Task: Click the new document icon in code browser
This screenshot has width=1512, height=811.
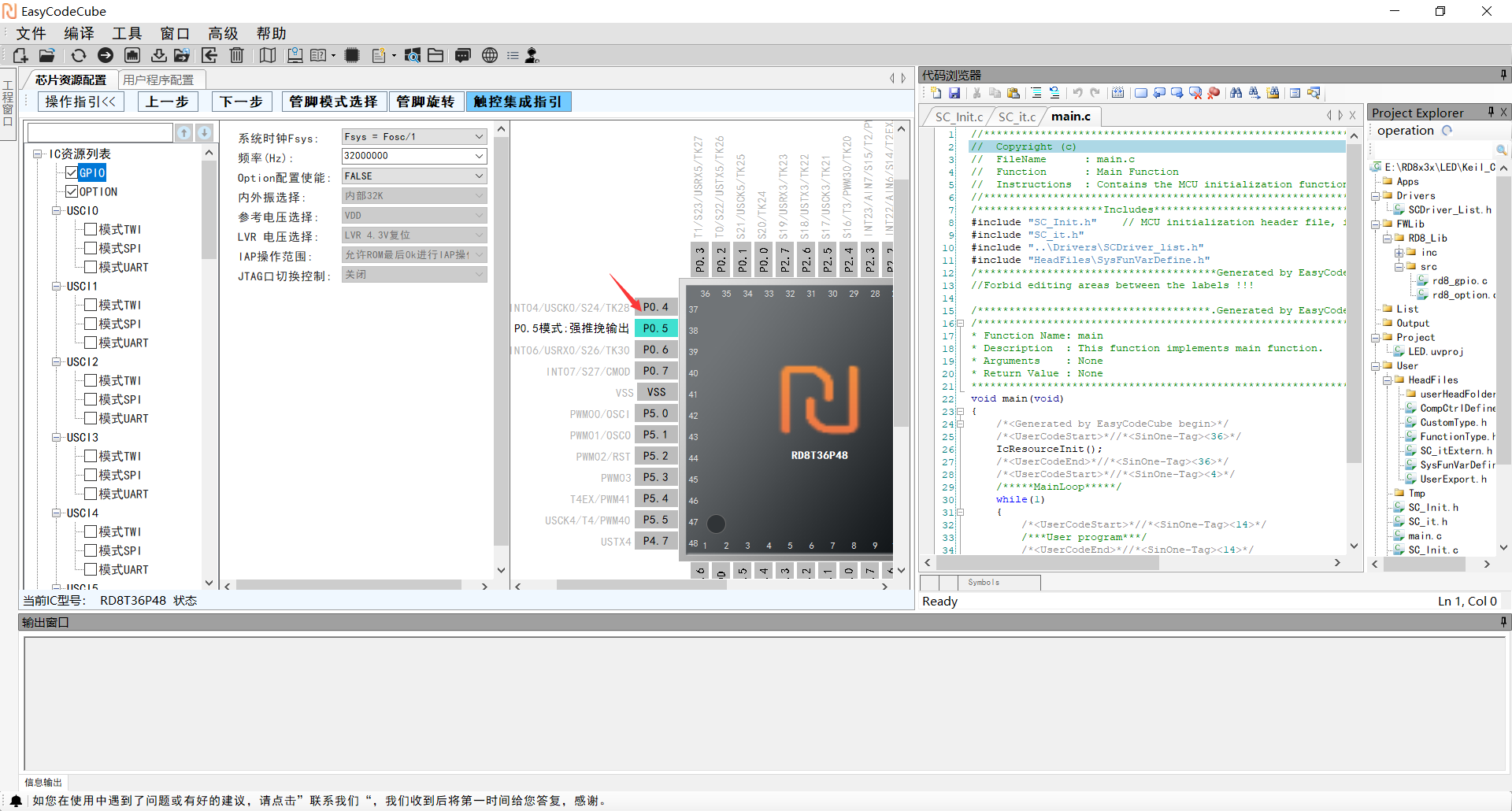Action: pyautogui.click(x=936, y=93)
